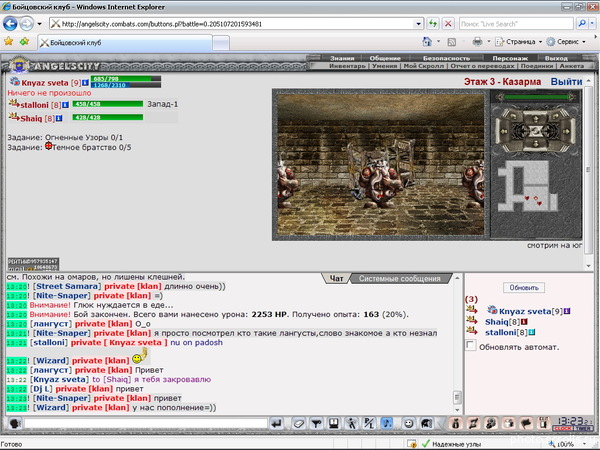
Task: Click Shaiq's info icon in the party list
Action: [59, 119]
